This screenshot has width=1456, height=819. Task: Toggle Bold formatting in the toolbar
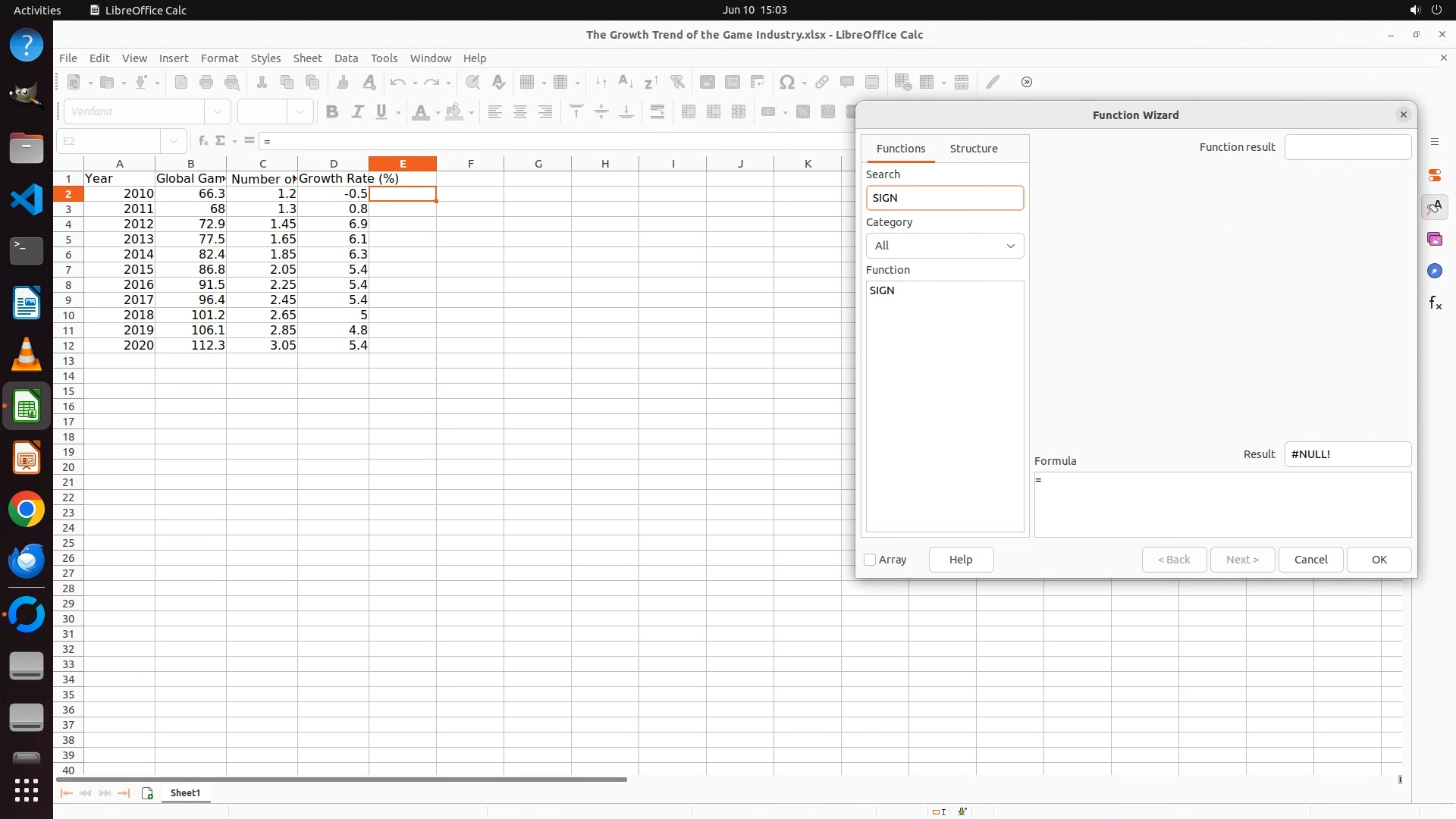click(x=331, y=111)
